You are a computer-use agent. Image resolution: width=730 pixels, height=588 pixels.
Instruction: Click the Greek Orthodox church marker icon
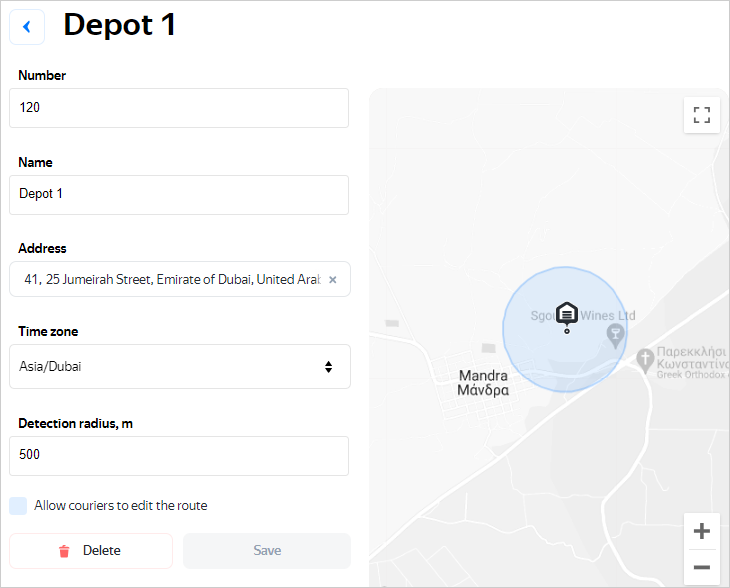pos(646,357)
